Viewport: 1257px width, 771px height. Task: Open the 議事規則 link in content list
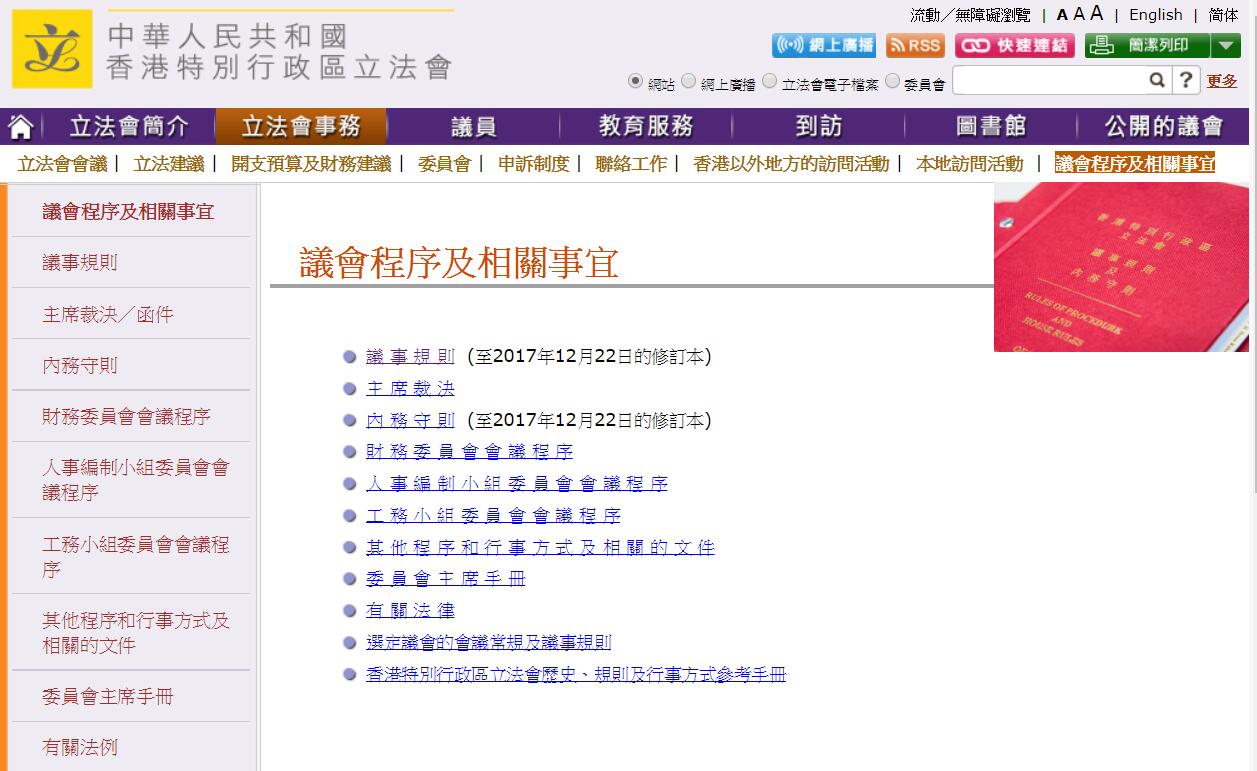click(410, 357)
